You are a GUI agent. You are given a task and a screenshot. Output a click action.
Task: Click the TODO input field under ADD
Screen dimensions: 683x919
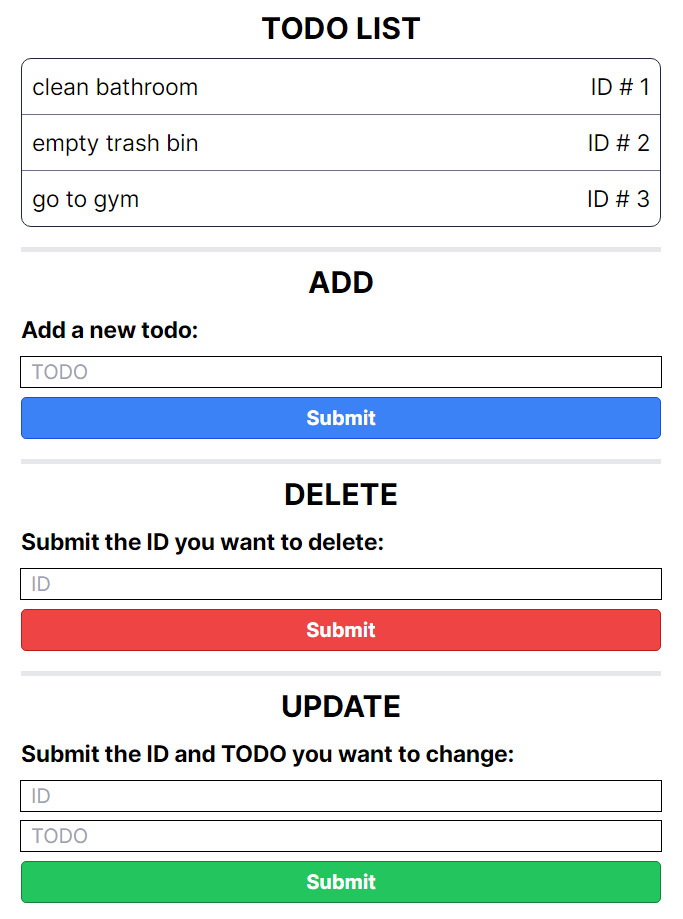click(x=341, y=371)
